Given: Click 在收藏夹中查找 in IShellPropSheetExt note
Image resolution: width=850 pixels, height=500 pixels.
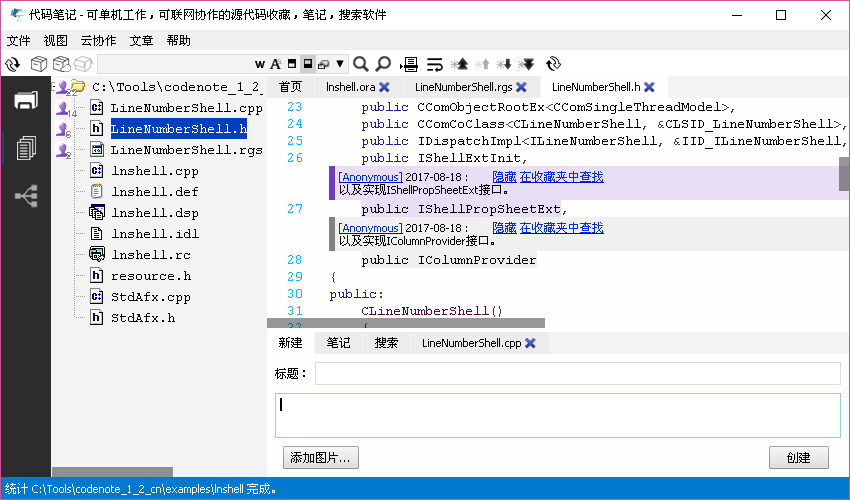Looking at the screenshot, I should pyautogui.click(x=562, y=177).
